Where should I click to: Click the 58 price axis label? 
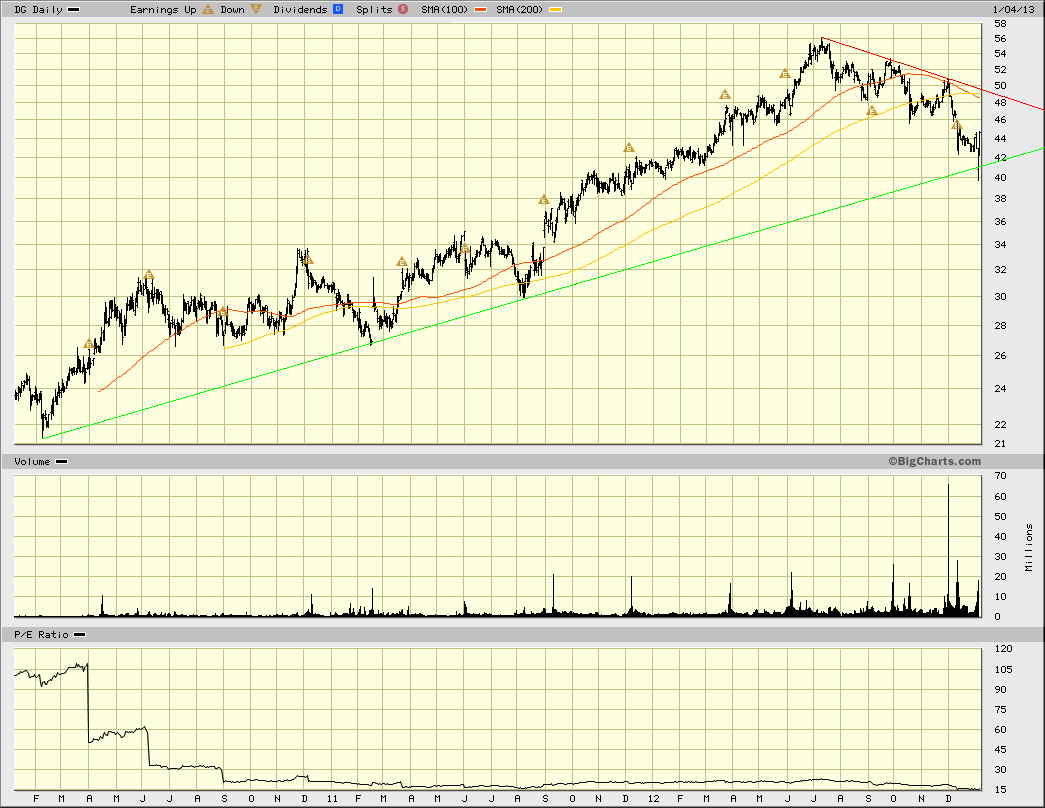[x=1000, y=23]
